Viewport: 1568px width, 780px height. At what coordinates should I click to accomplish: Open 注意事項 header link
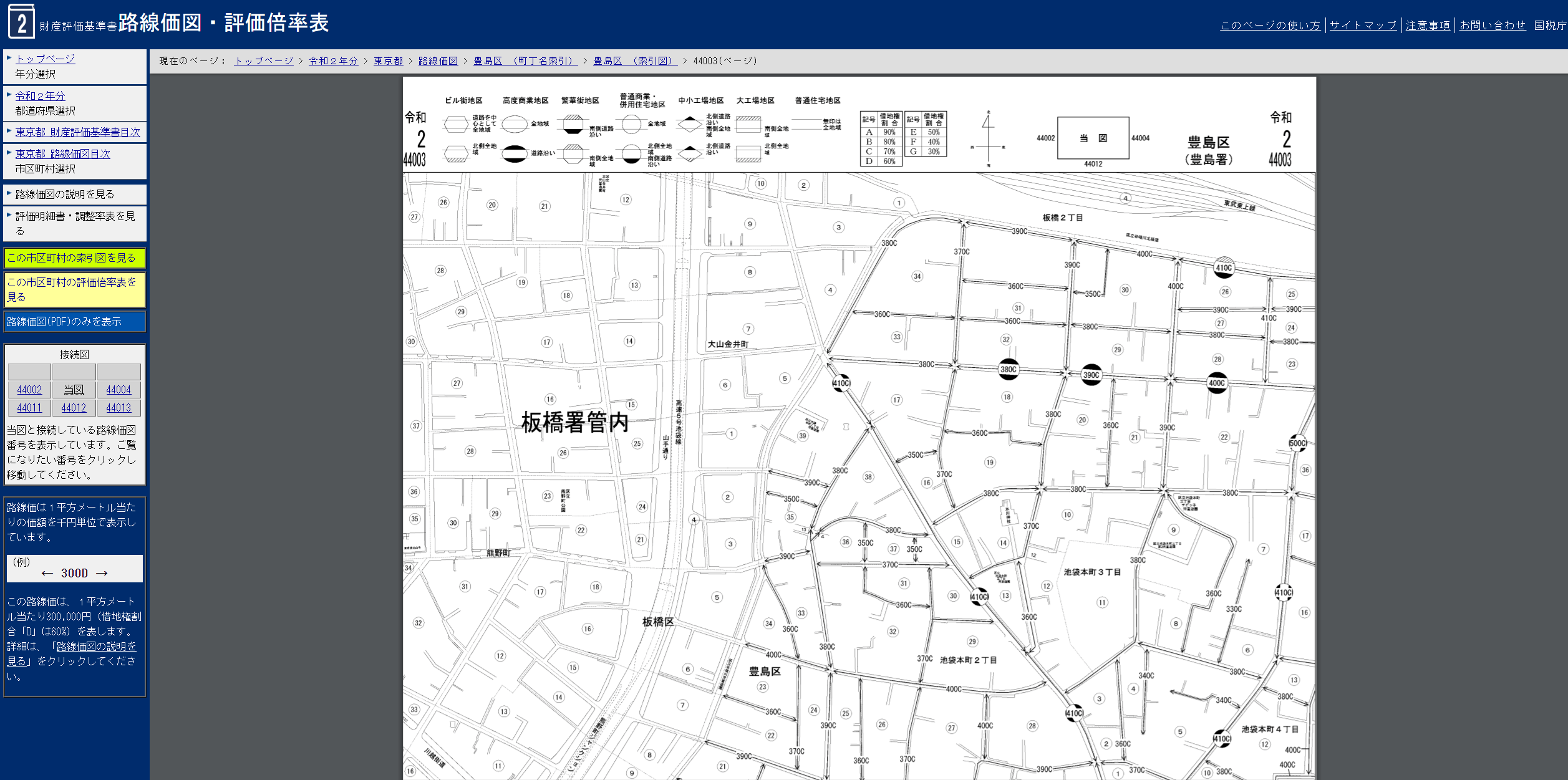pos(1428,26)
